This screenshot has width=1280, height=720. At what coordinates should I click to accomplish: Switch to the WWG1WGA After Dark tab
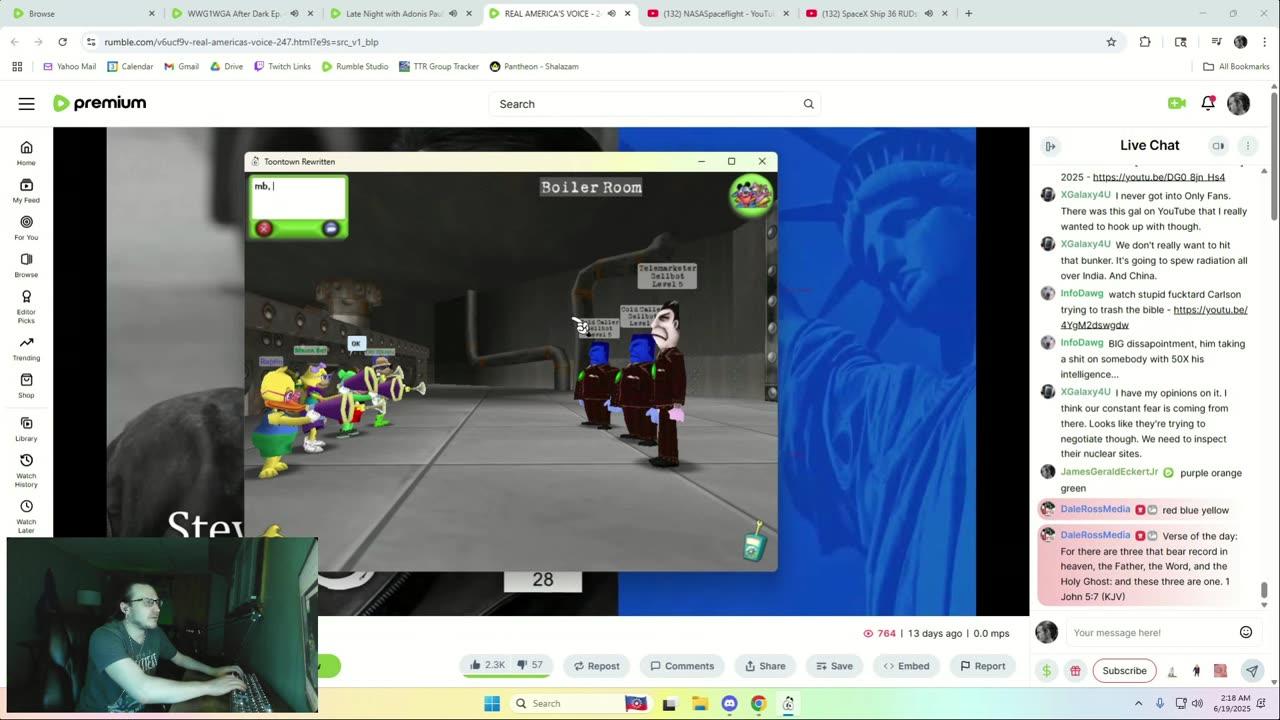pos(241,14)
